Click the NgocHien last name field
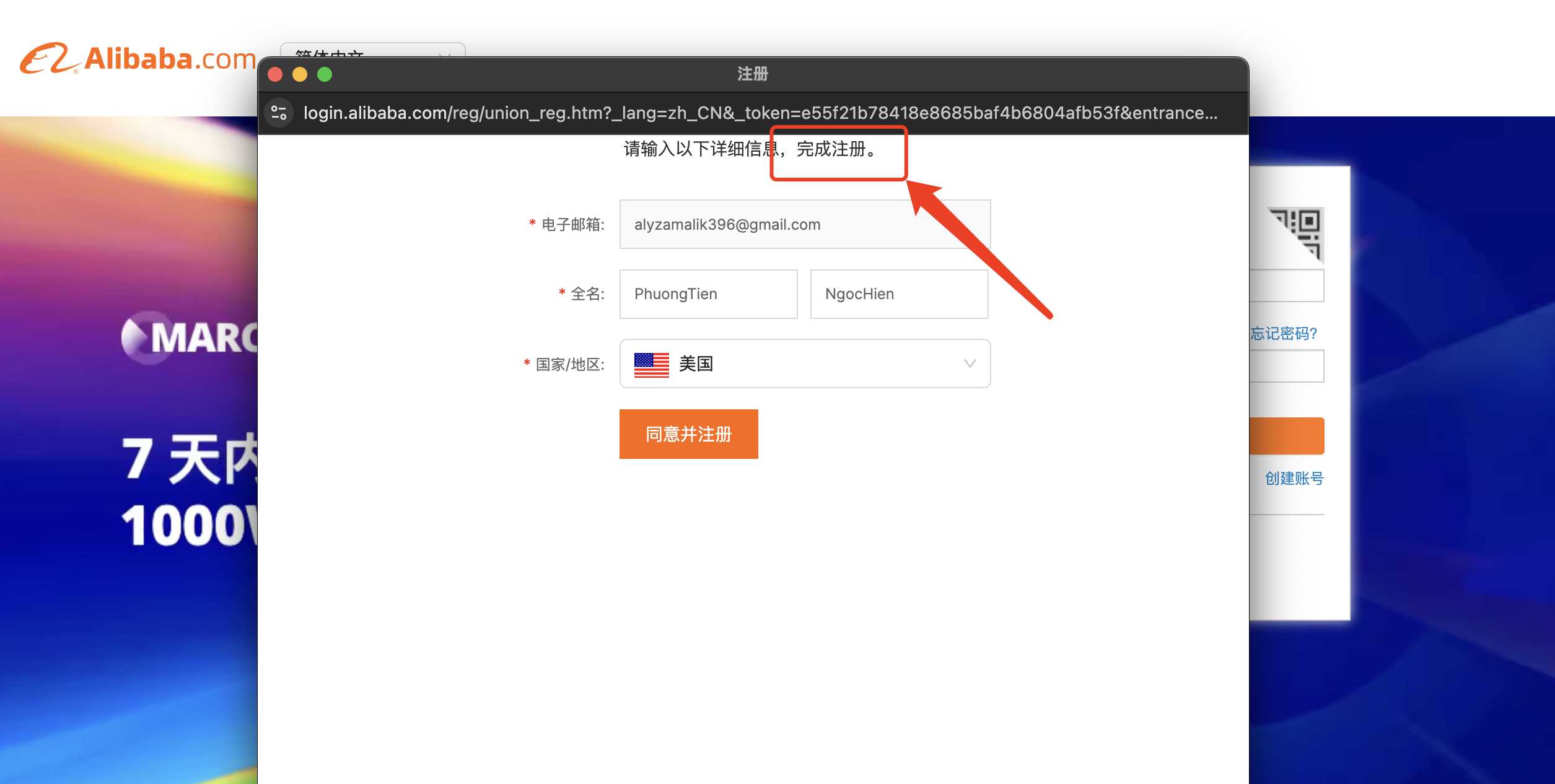1555x784 pixels. (x=898, y=294)
